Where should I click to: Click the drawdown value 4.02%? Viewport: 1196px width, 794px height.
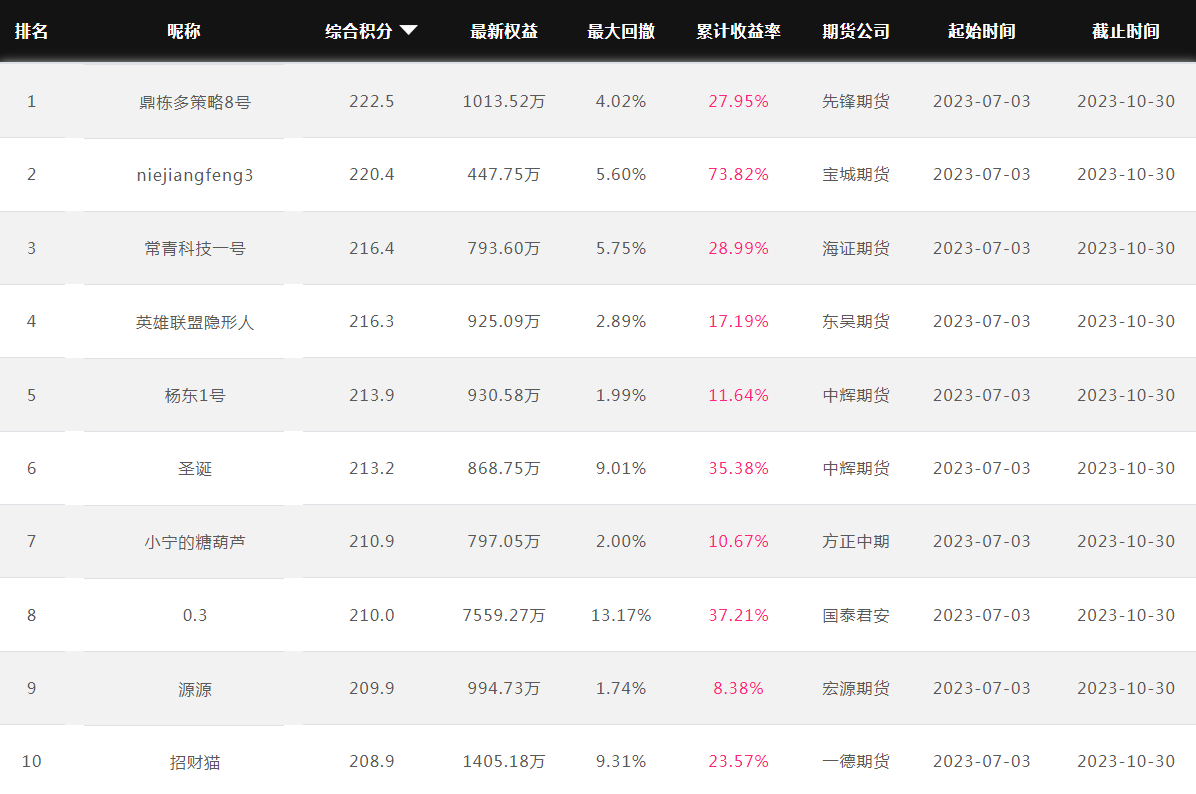click(621, 101)
